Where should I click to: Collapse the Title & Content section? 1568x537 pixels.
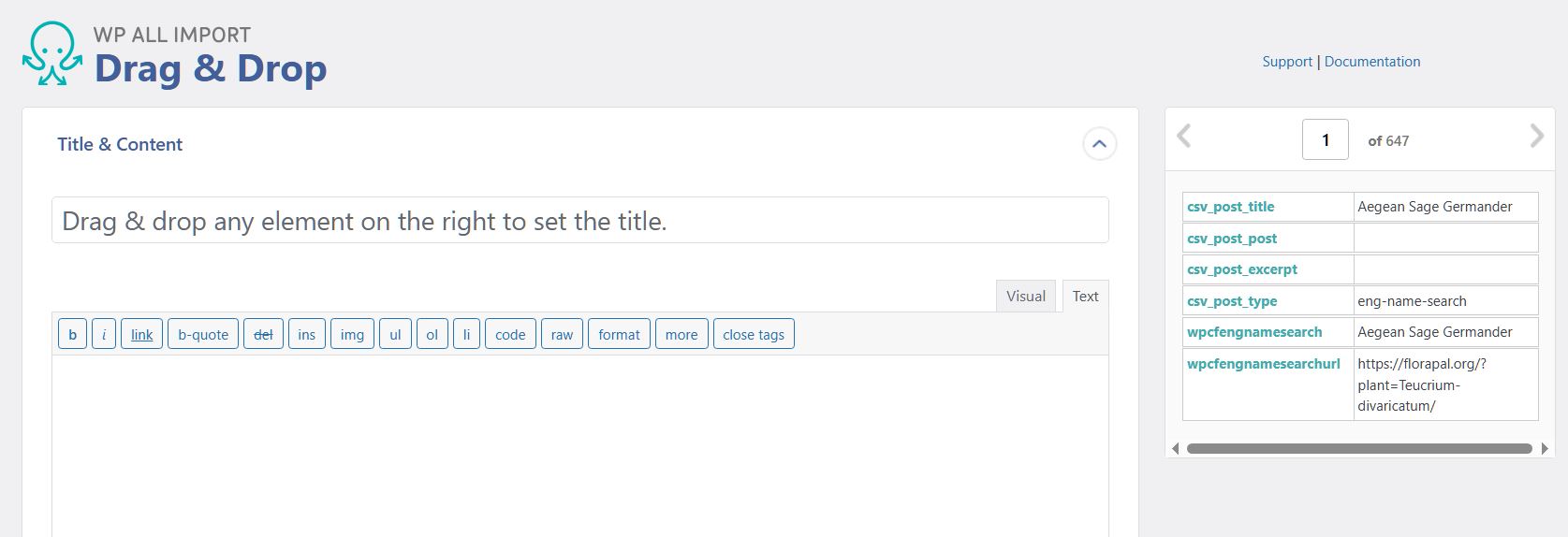pos(1099,144)
